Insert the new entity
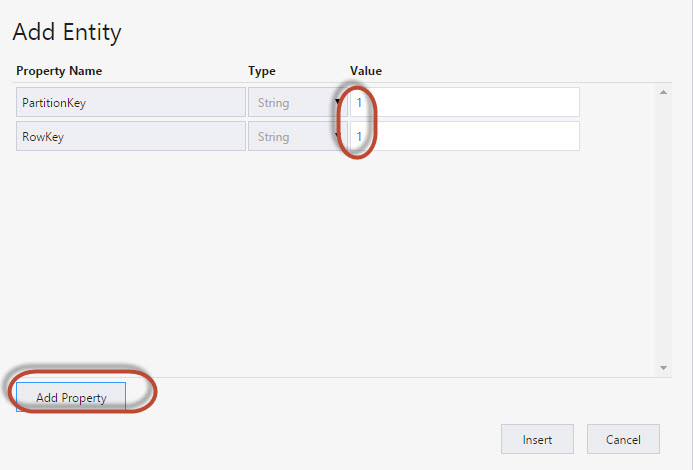The image size is (693, 470). [x=537, y=439]
